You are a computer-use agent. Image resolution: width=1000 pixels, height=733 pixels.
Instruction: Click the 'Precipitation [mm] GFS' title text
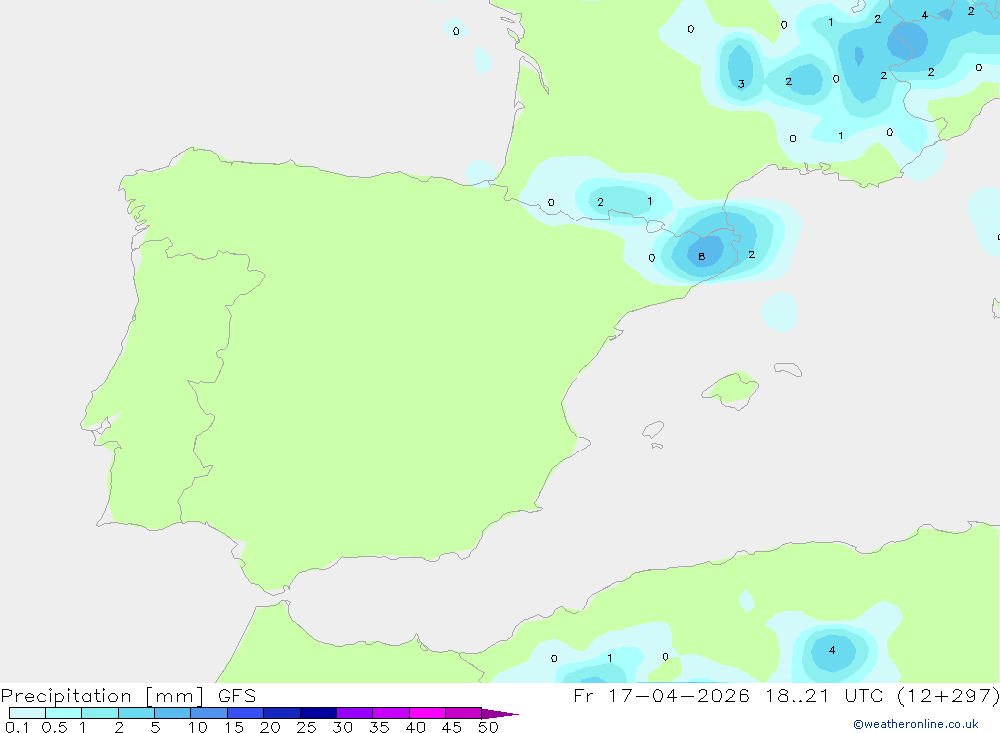(128, 696)
